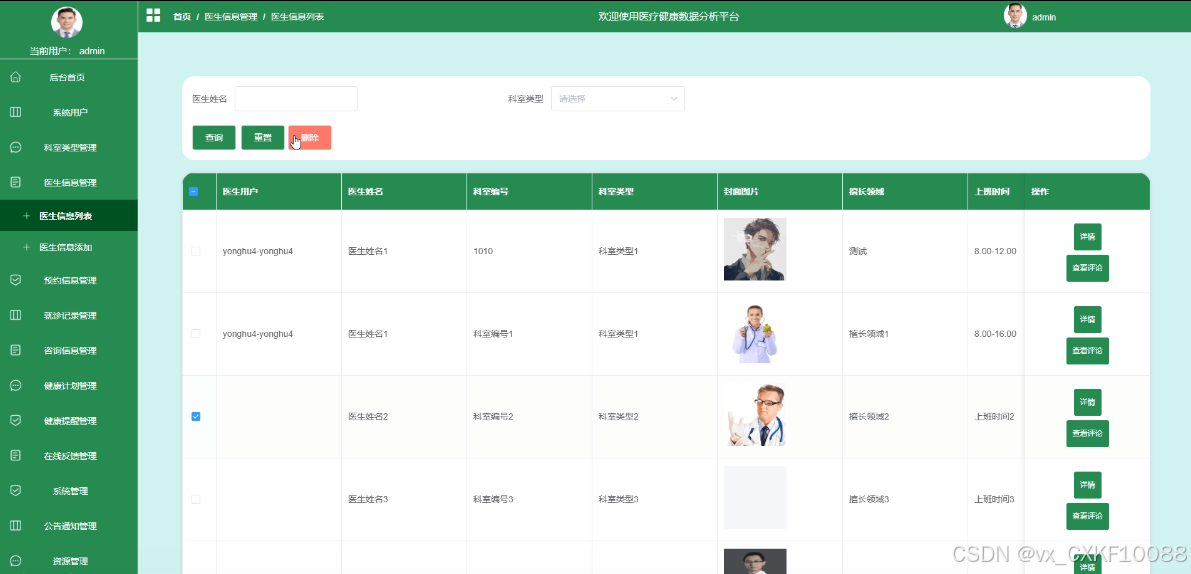Click the cover image in the 1010 row
The height and width of the screenshot is (574, 1191).
pos(755,250)
